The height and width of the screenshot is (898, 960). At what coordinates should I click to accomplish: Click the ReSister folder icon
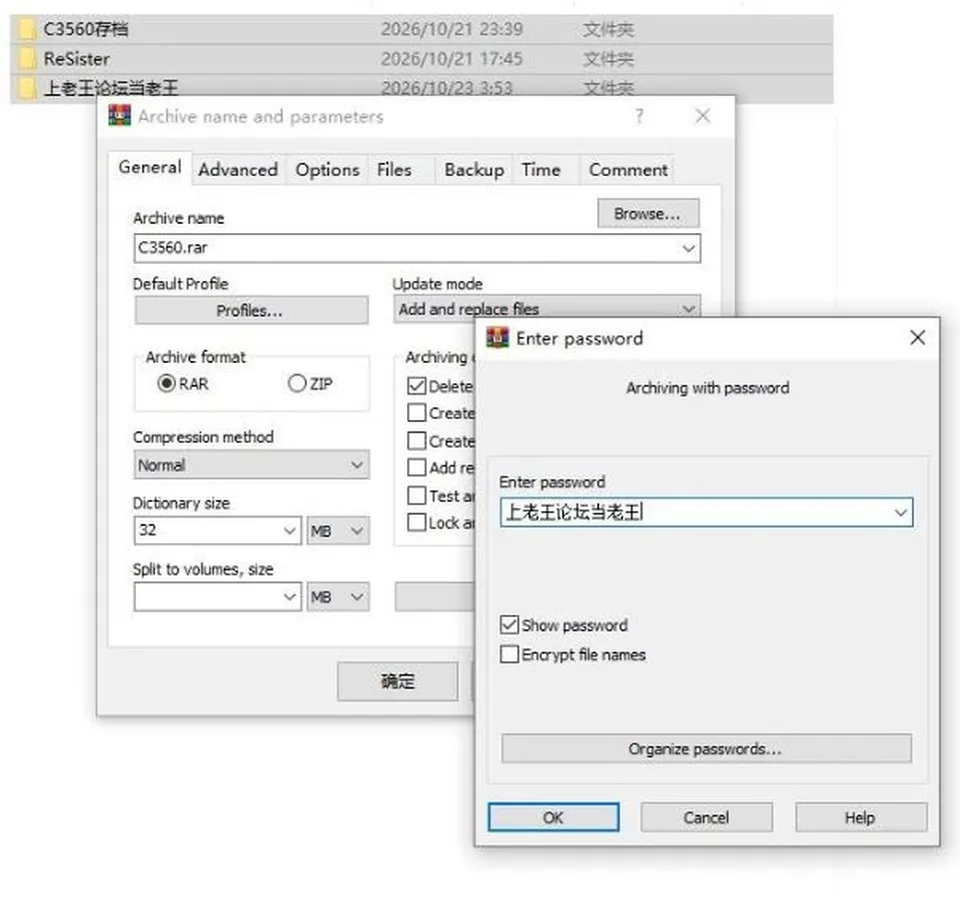[x=26, y=59]
